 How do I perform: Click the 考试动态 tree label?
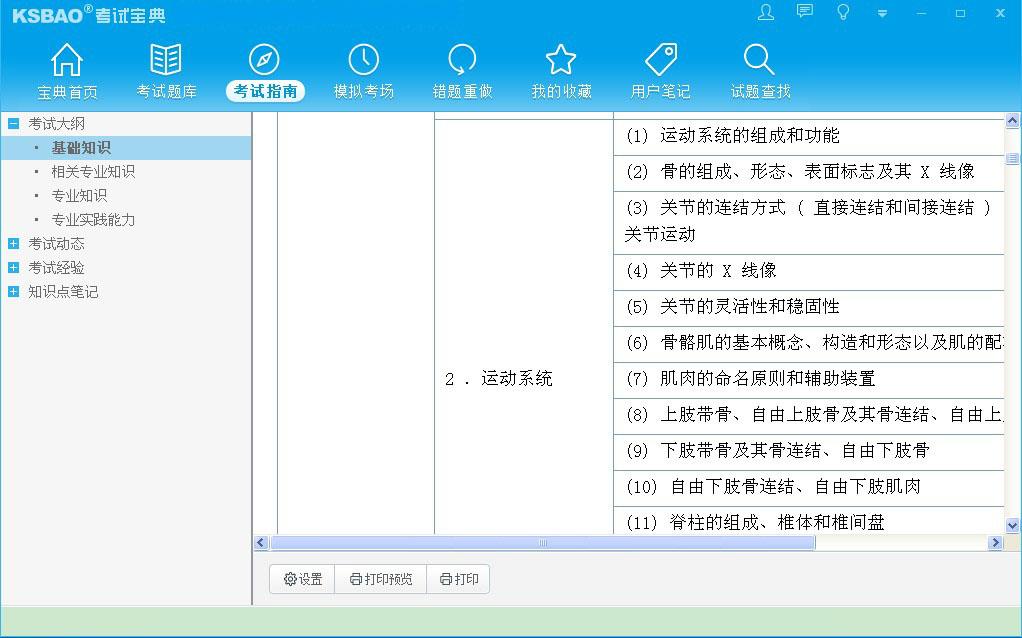56,243
